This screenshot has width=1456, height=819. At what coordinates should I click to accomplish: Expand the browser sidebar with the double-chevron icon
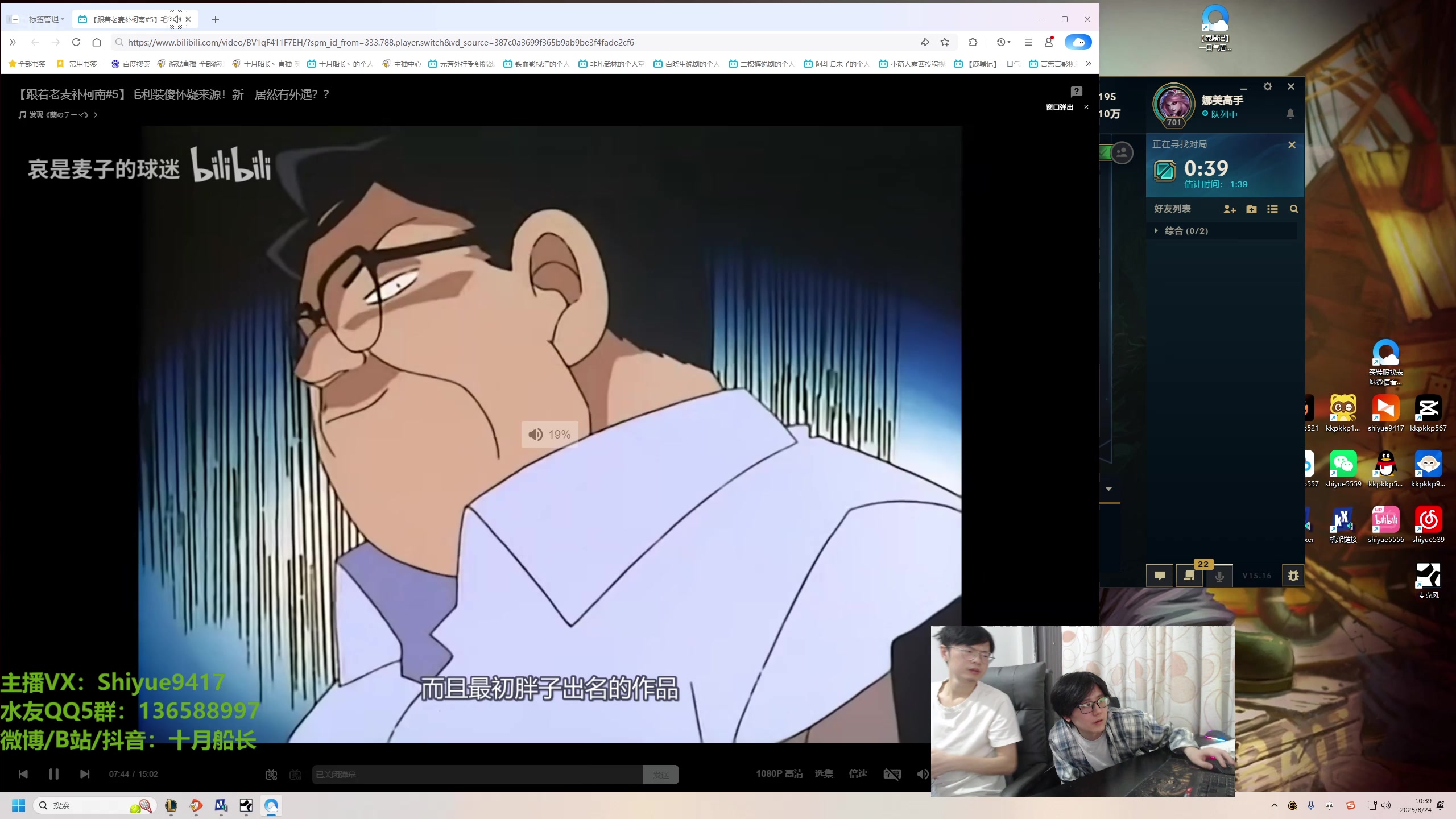[x=13, y=42]
